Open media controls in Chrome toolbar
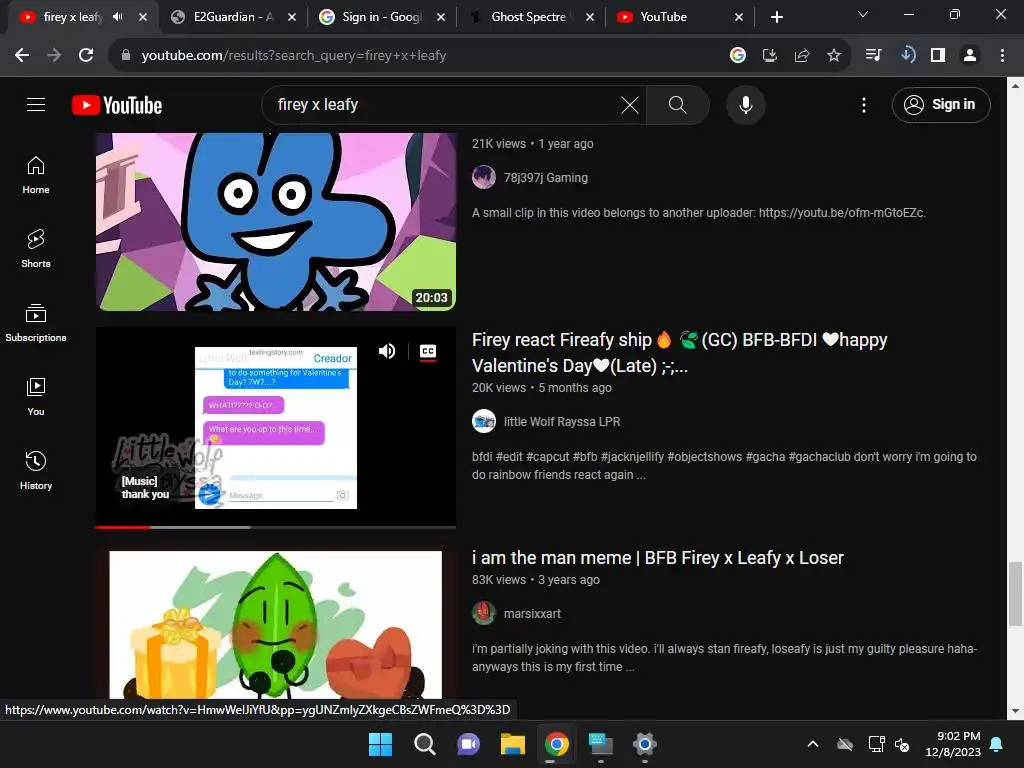The height and width of the screenshot is (768, 1024). pos(874,56)
